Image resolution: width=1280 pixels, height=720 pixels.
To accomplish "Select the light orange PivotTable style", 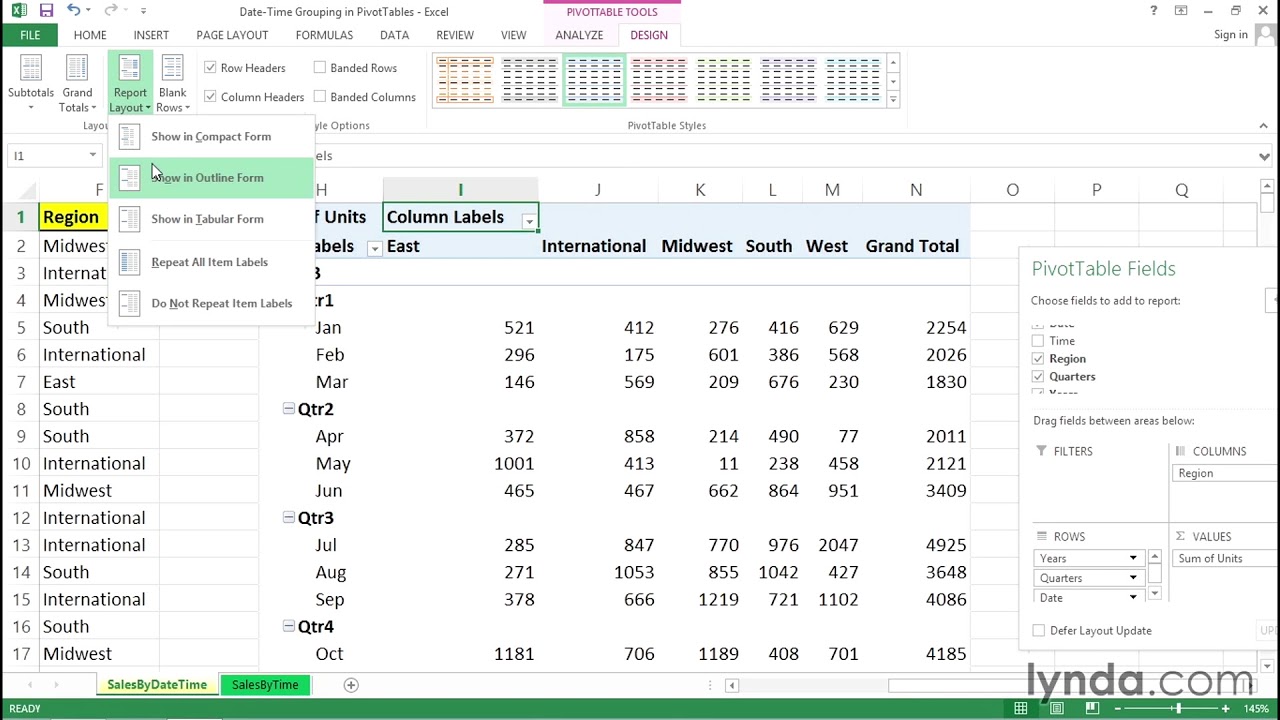I will (465, 80).
